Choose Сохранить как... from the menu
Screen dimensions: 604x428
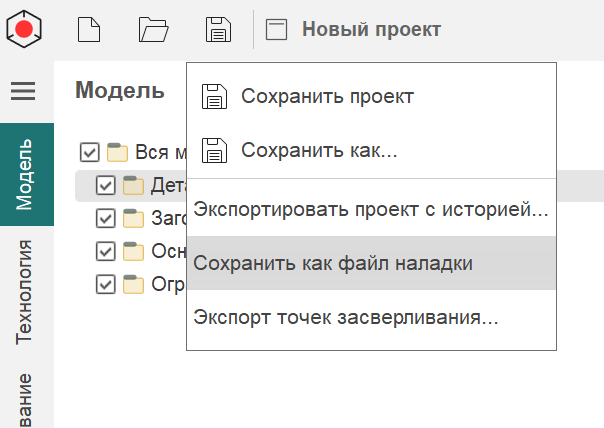coord(319,151)
